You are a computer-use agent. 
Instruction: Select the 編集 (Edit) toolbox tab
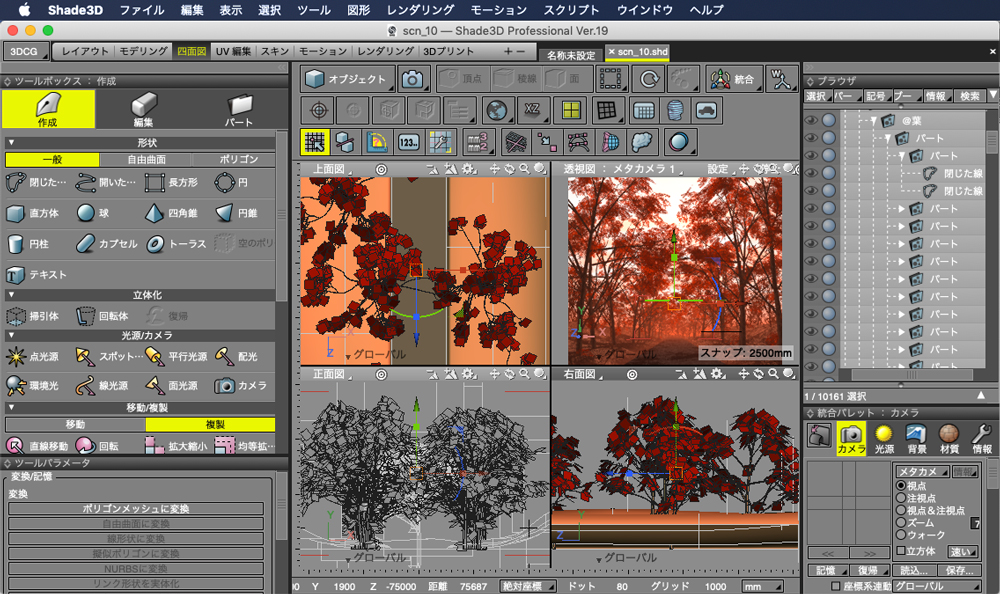click(x=143, y=109)
